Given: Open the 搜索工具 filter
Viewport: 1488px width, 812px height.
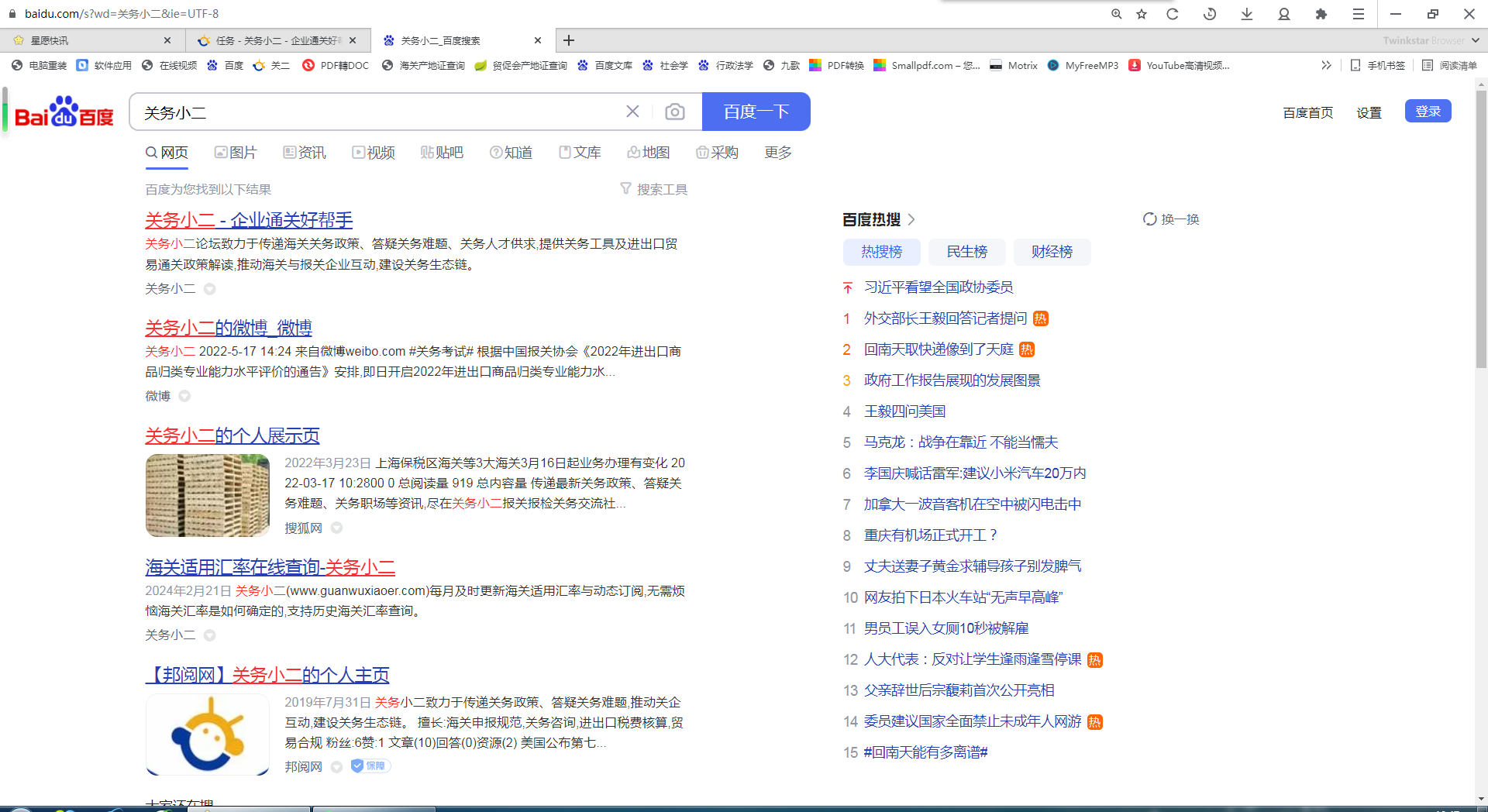Looking at the screenshot, I should coord(654,189).
